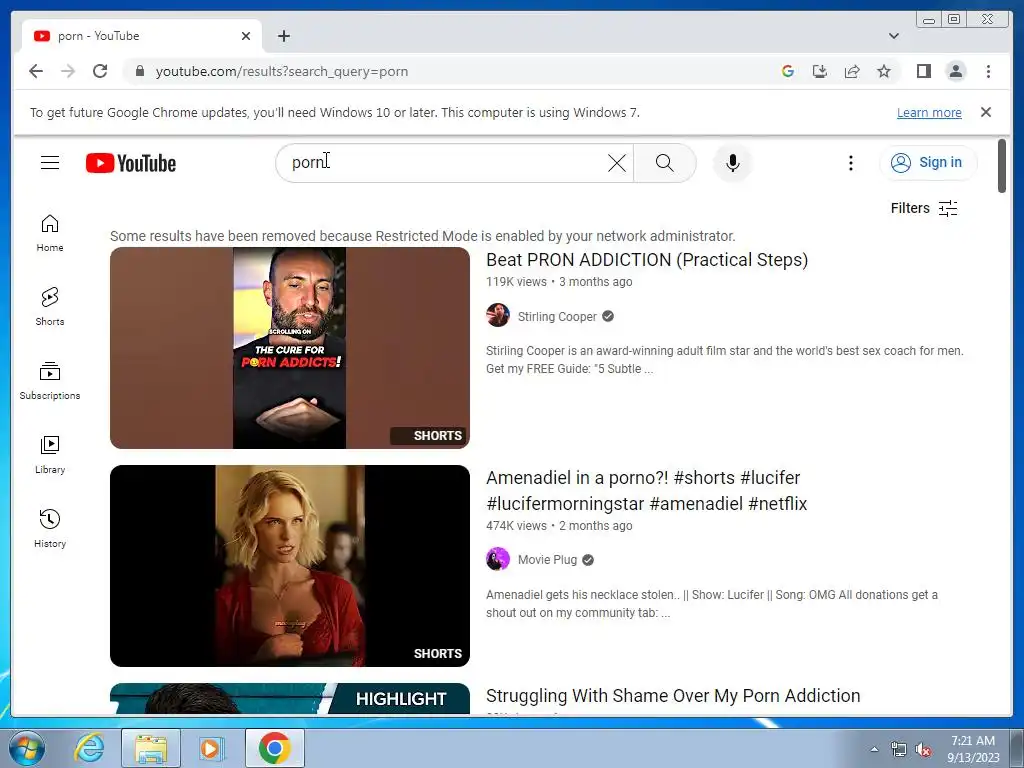
Task: Open the Struggling With Shame video title
Action: pos(673,696)
